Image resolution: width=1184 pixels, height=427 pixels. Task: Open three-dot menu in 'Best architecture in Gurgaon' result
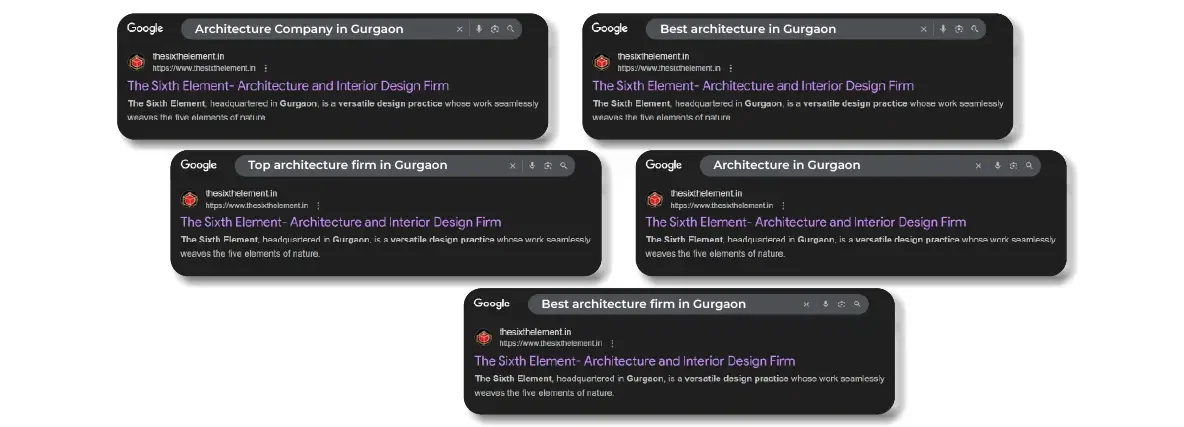pyautogui.click(x=730, y=68)
